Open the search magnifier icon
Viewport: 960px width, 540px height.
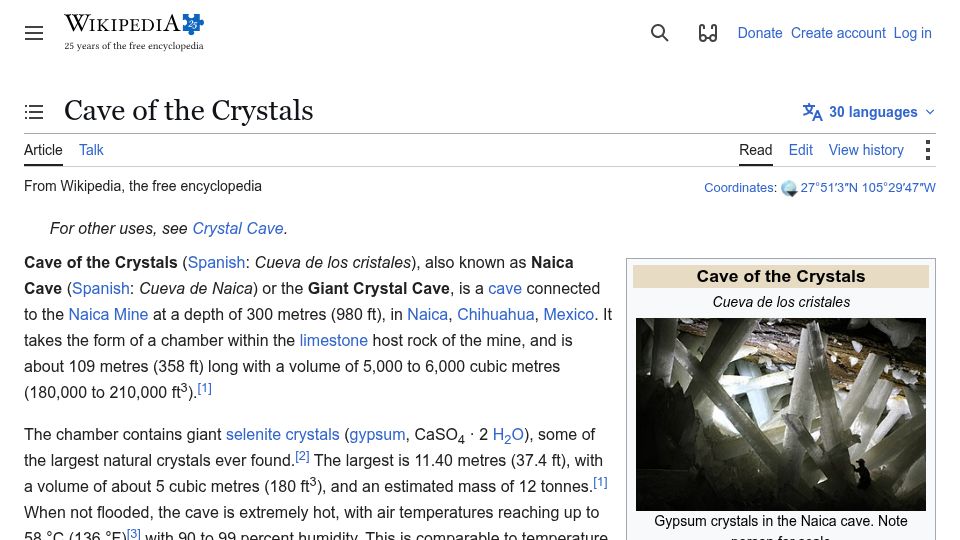pos(659,33)
